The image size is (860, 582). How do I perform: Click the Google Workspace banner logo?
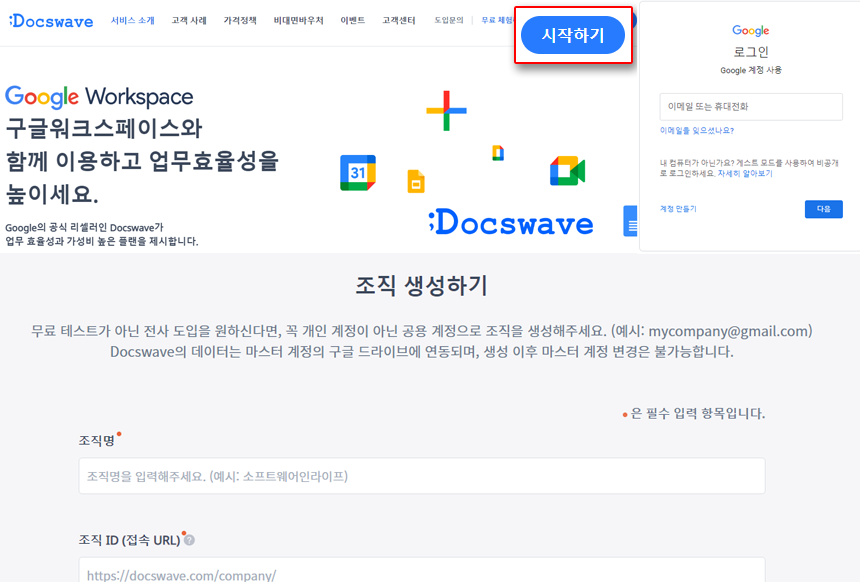(x=99, y=97)
